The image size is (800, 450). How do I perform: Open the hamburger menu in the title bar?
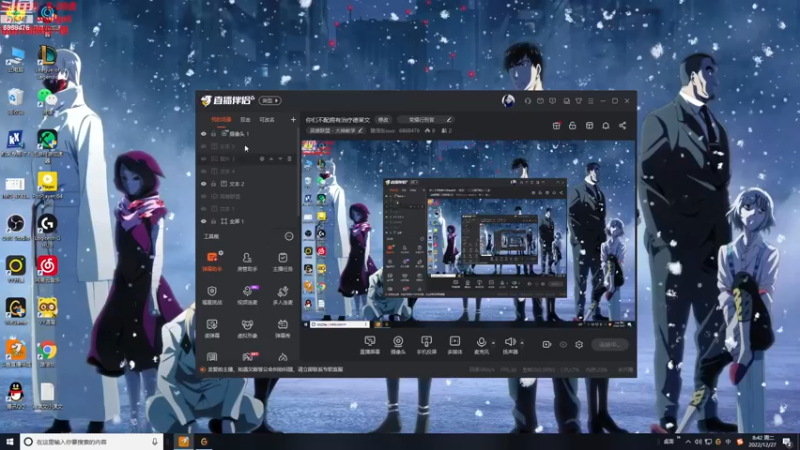click(591, 101)
